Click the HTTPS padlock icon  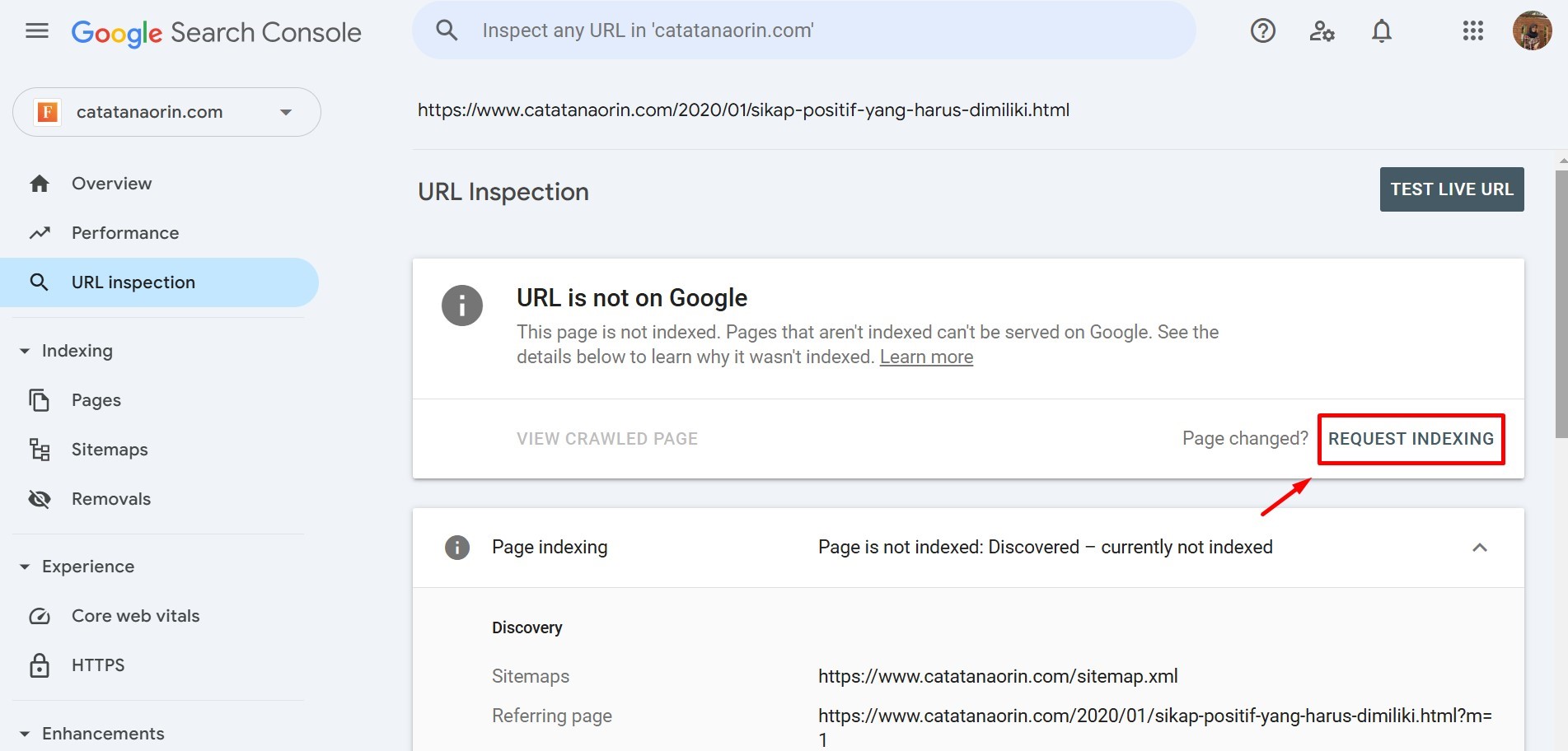click(x=40, y=665)
